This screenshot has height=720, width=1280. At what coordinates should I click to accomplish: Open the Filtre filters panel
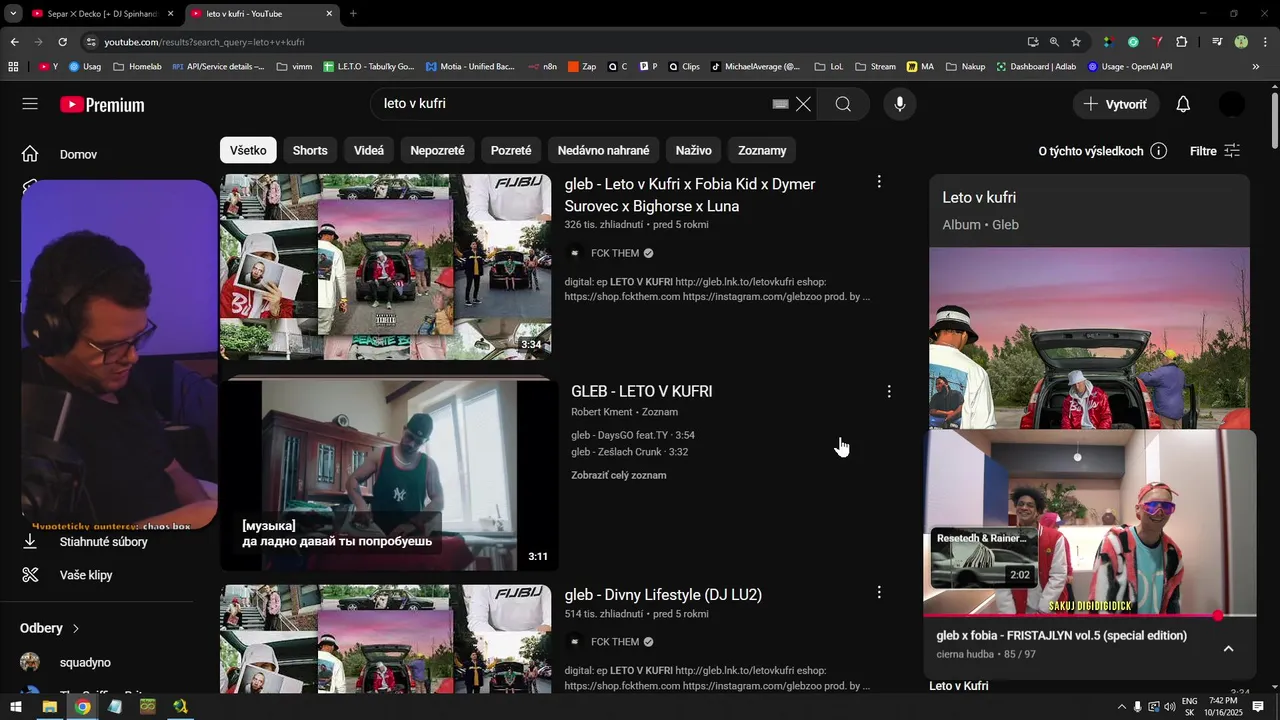[x=1215, y=151]
